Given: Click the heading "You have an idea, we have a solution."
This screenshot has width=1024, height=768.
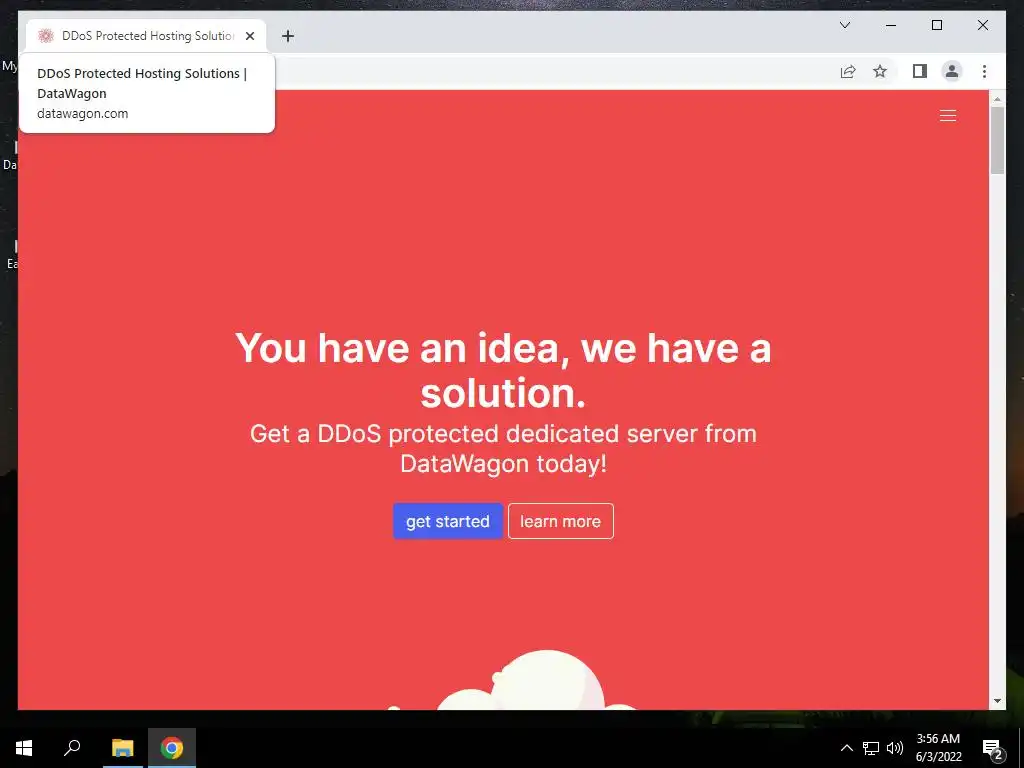Looking at the screenshot, I should coord(503,370).
